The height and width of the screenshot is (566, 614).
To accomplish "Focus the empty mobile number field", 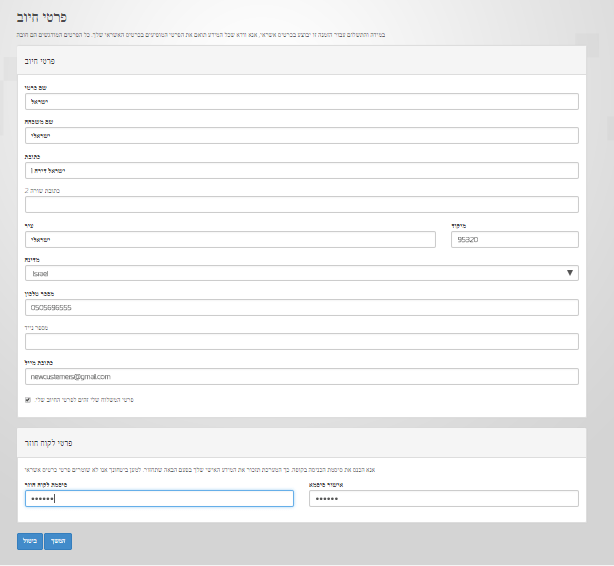I will tap(300, 342).
